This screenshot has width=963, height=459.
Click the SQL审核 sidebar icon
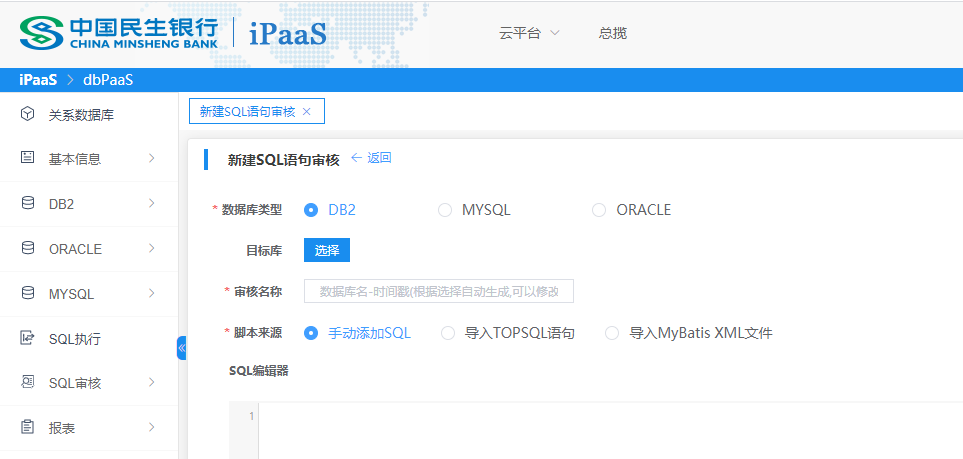click(x=27, y=382)
